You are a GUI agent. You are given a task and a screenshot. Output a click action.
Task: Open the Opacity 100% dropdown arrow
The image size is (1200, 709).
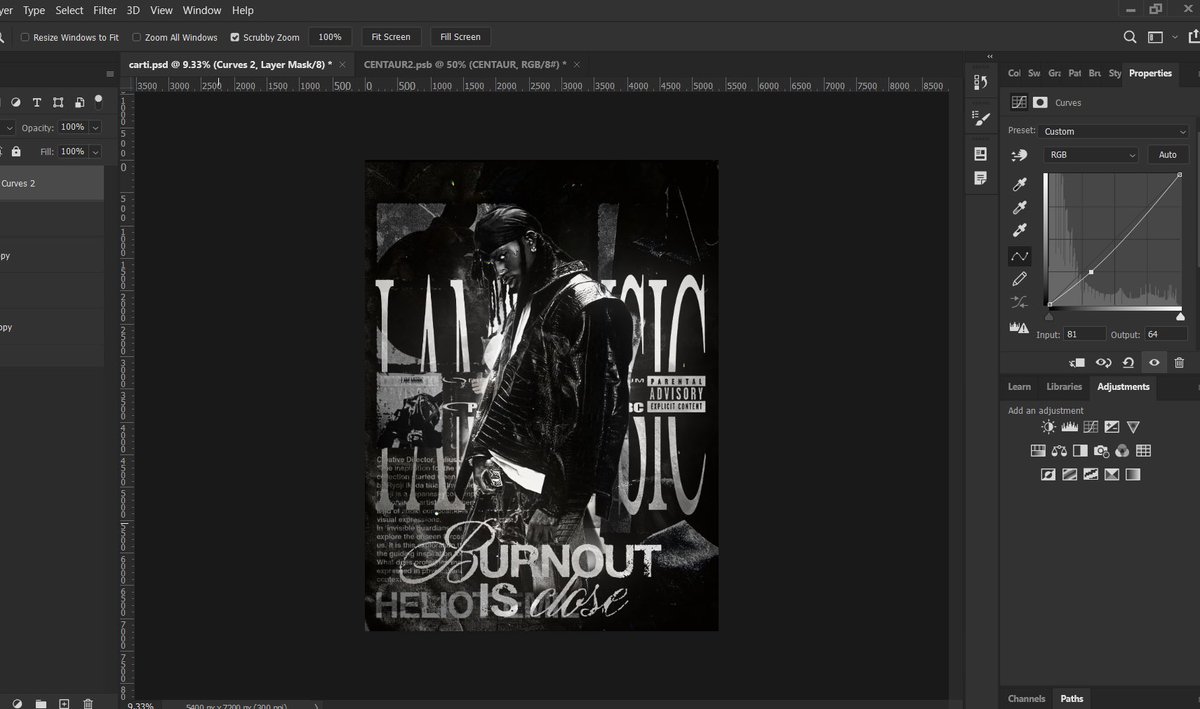(96, 128)
